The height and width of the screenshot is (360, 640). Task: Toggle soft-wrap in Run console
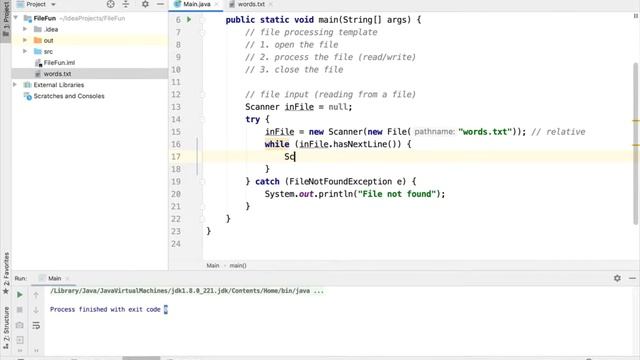pyautogui.click(x=36, y=325)
